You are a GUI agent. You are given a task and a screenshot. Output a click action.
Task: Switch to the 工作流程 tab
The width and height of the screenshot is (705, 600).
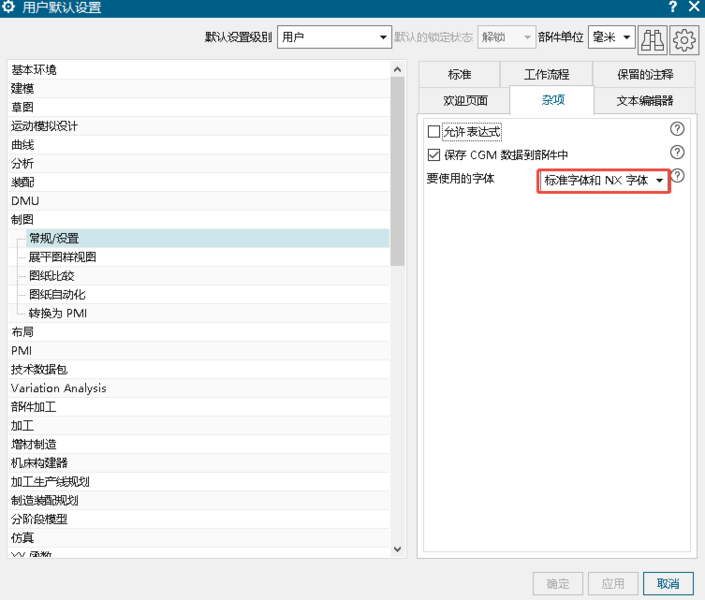tap(546, 75)
